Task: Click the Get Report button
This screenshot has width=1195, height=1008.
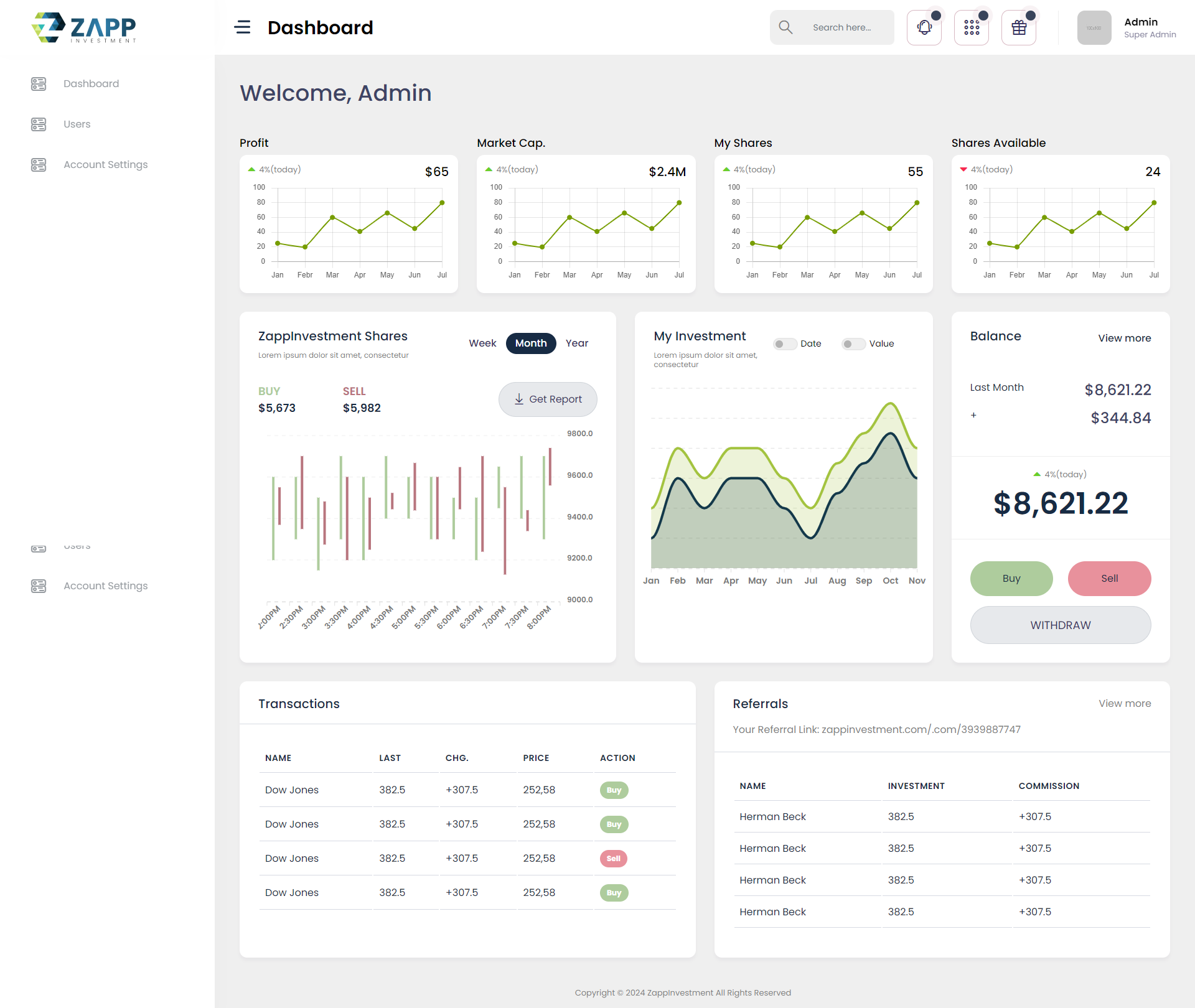Action: click(548, 399)
